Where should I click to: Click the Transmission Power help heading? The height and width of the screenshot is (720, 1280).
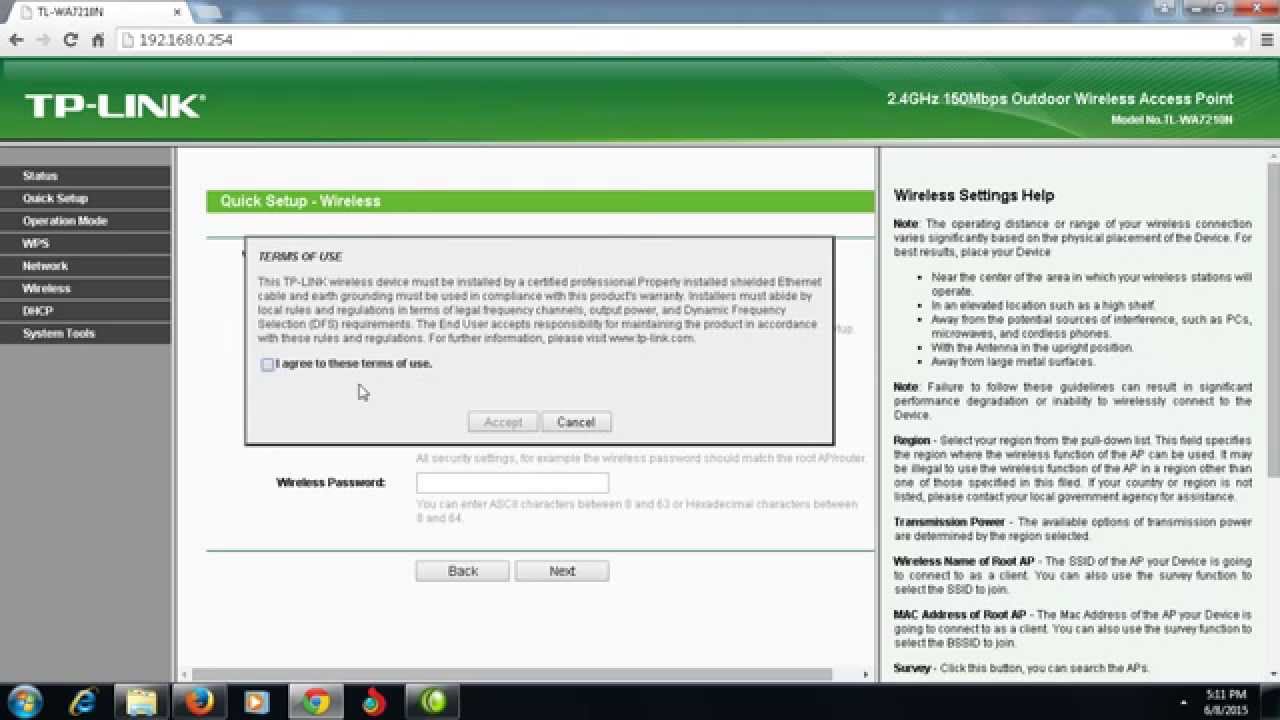pos(949,523)
